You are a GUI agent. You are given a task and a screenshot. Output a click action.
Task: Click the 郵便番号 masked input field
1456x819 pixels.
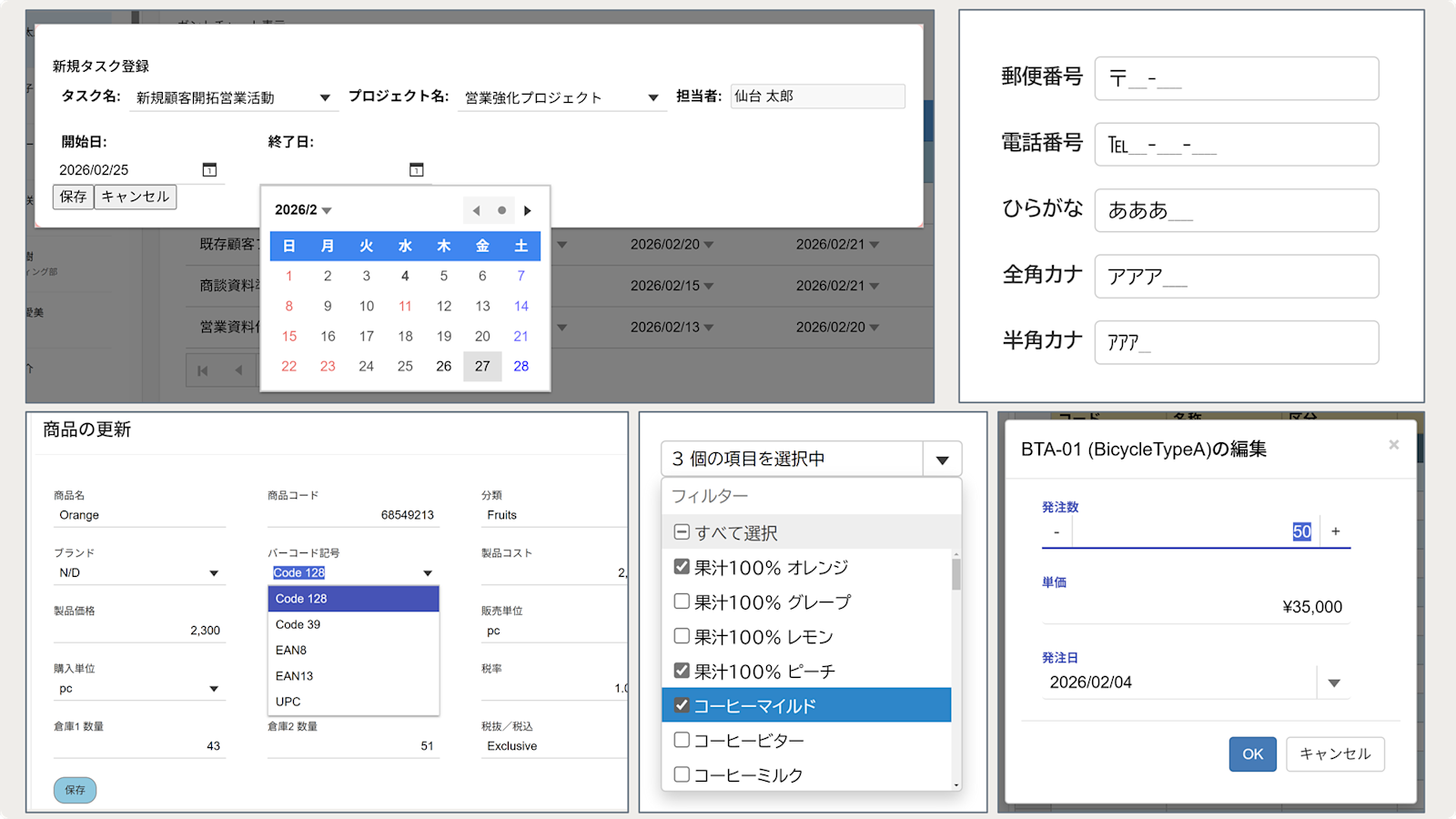point(1237,78)
